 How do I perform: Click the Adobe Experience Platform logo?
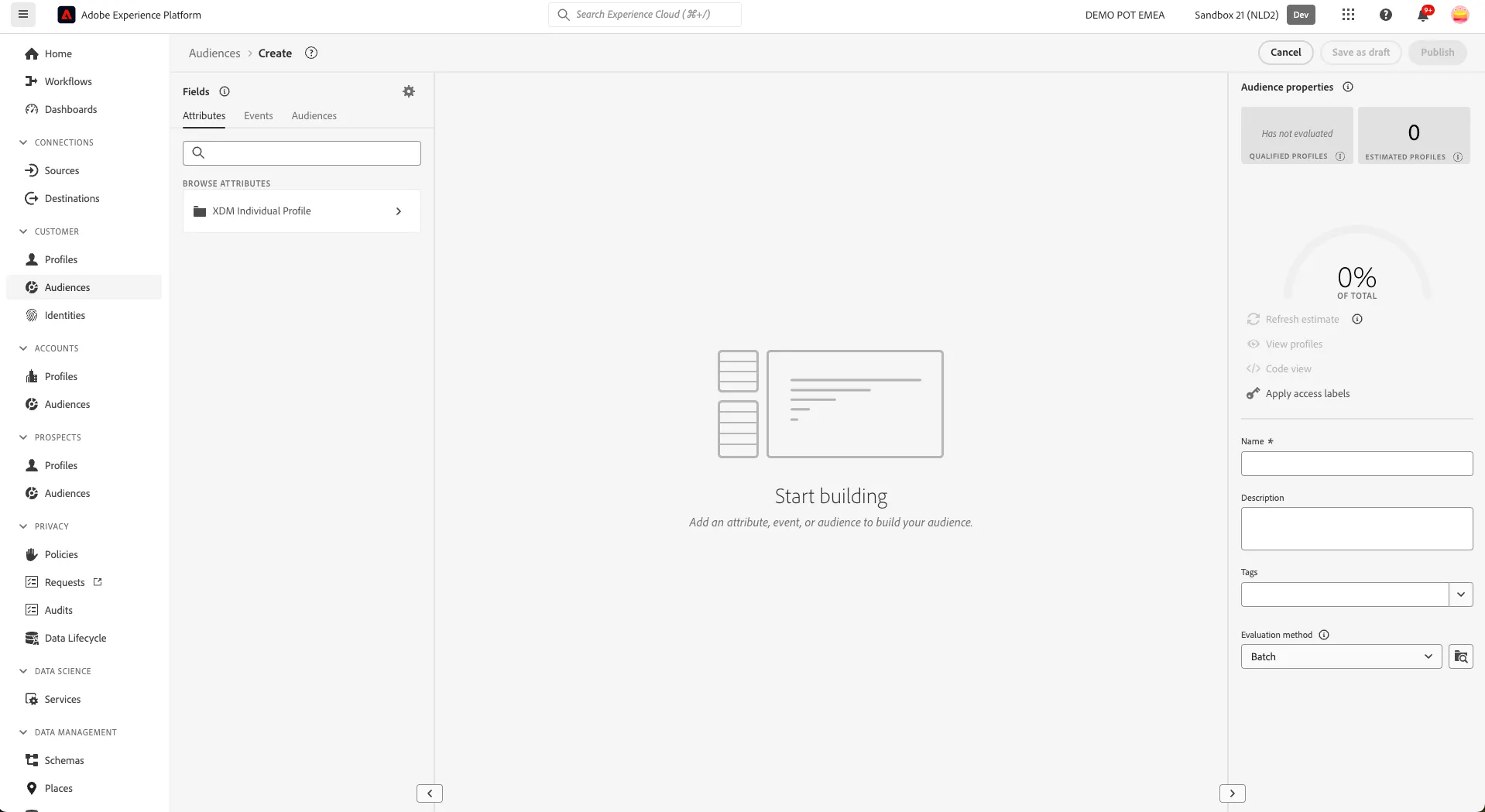pos(67,15)
